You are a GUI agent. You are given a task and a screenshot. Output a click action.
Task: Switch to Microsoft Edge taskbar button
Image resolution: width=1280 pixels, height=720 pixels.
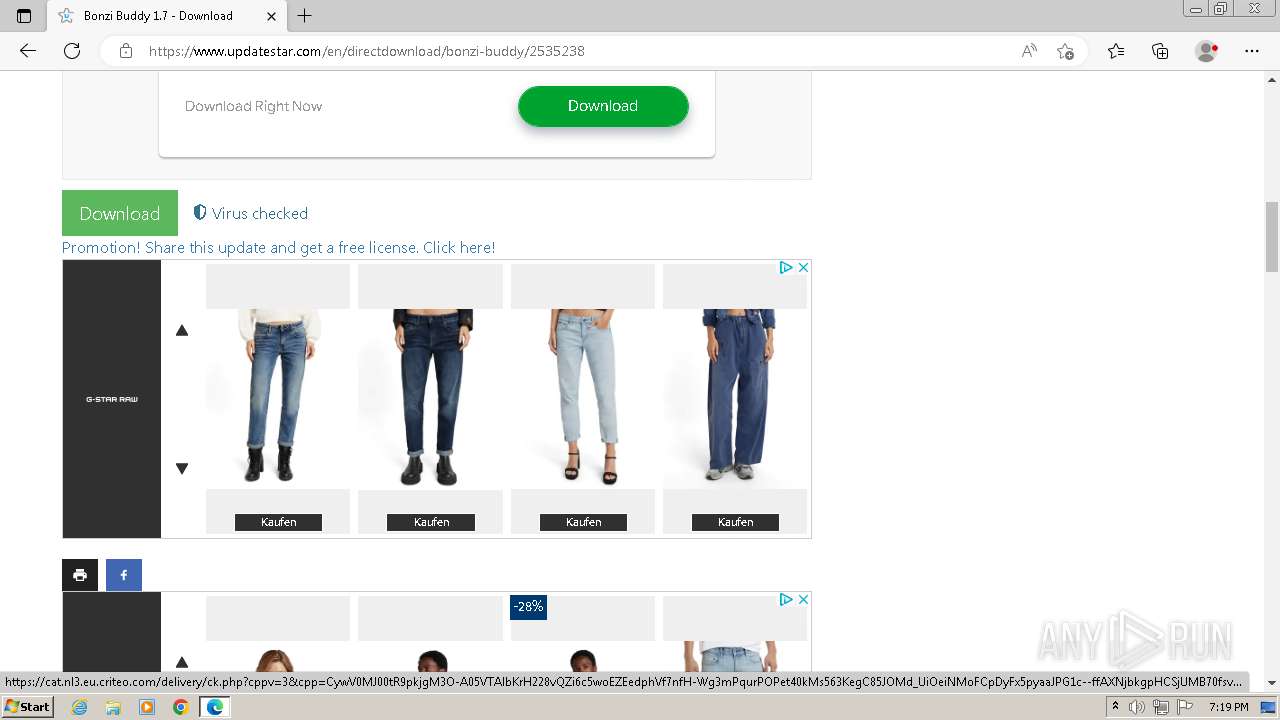[x=214, y=707]
